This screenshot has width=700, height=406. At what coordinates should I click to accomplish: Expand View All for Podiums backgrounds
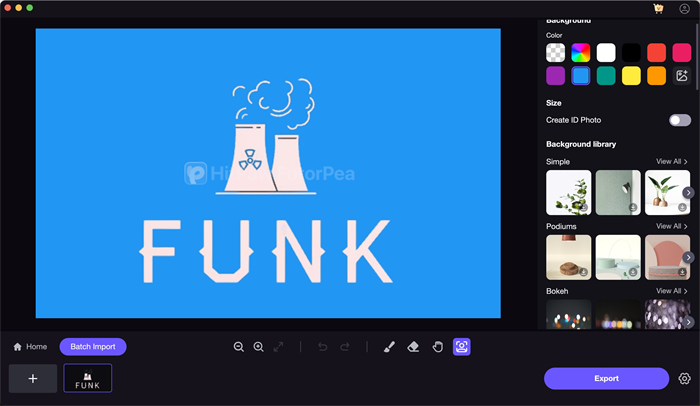(672, 226)
